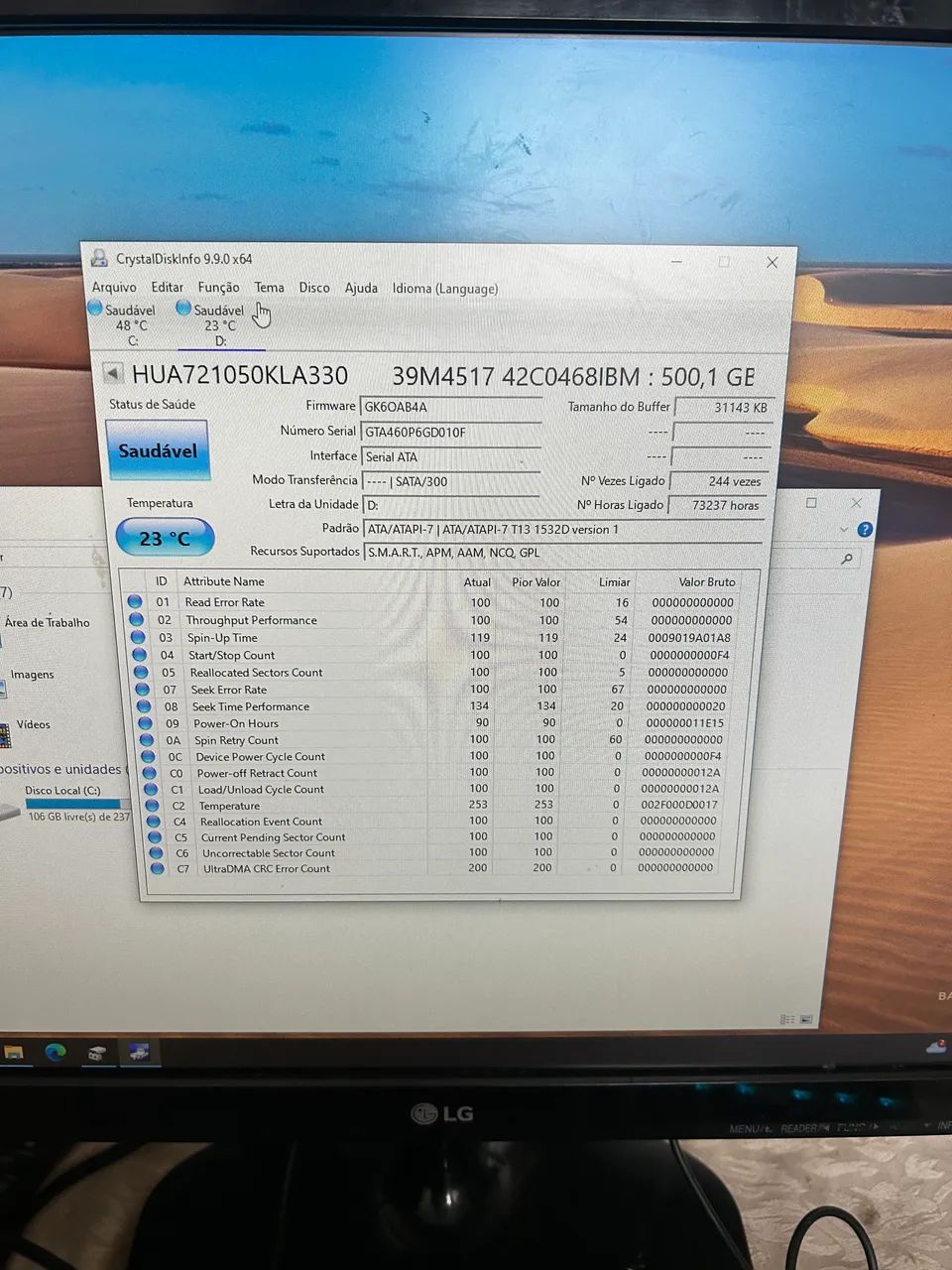Viewport: 952px width, 1270px height.
Task: Click the 23 °C temperature button
Action: click(x=165, y=538)
